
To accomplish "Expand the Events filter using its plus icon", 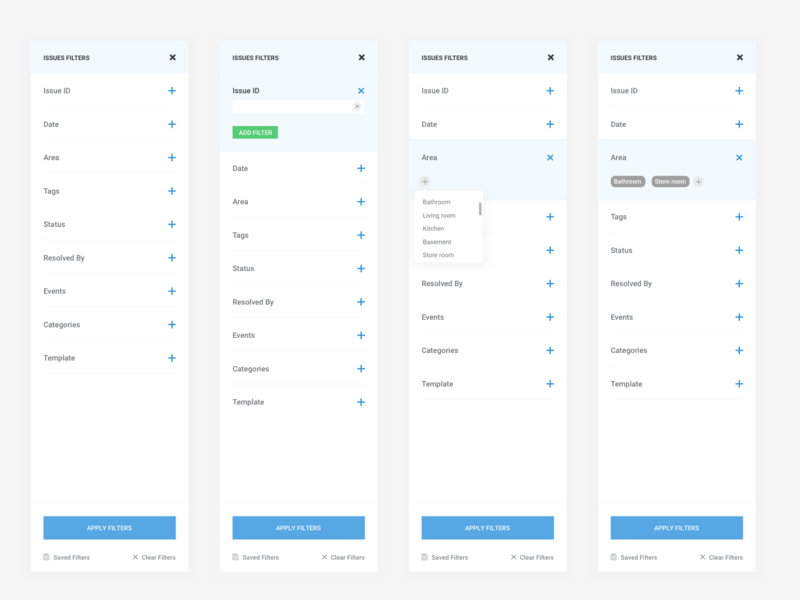I will 172,290.
